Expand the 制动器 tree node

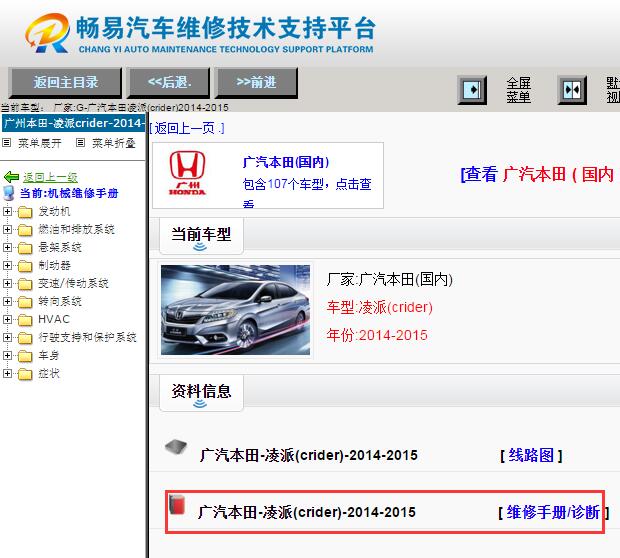tap(7, 265)
